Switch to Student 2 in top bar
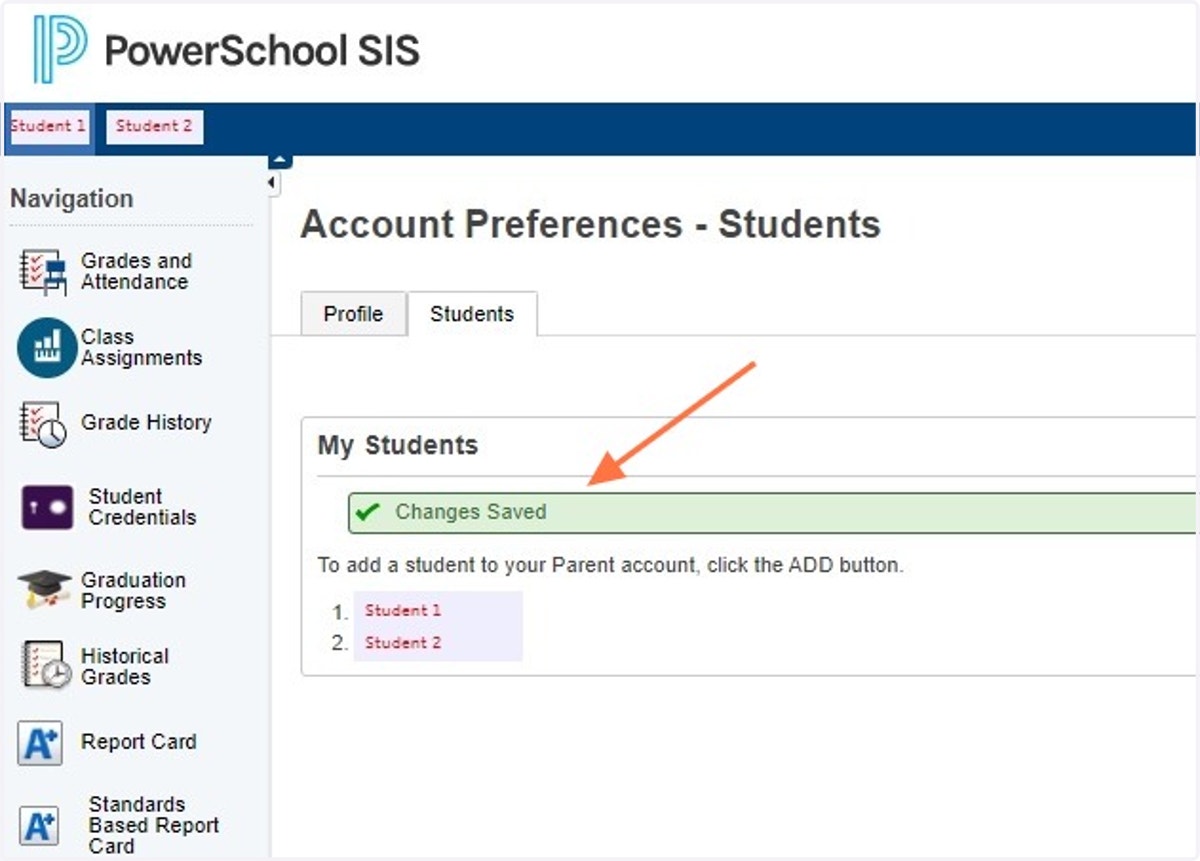 pos(154,126)
